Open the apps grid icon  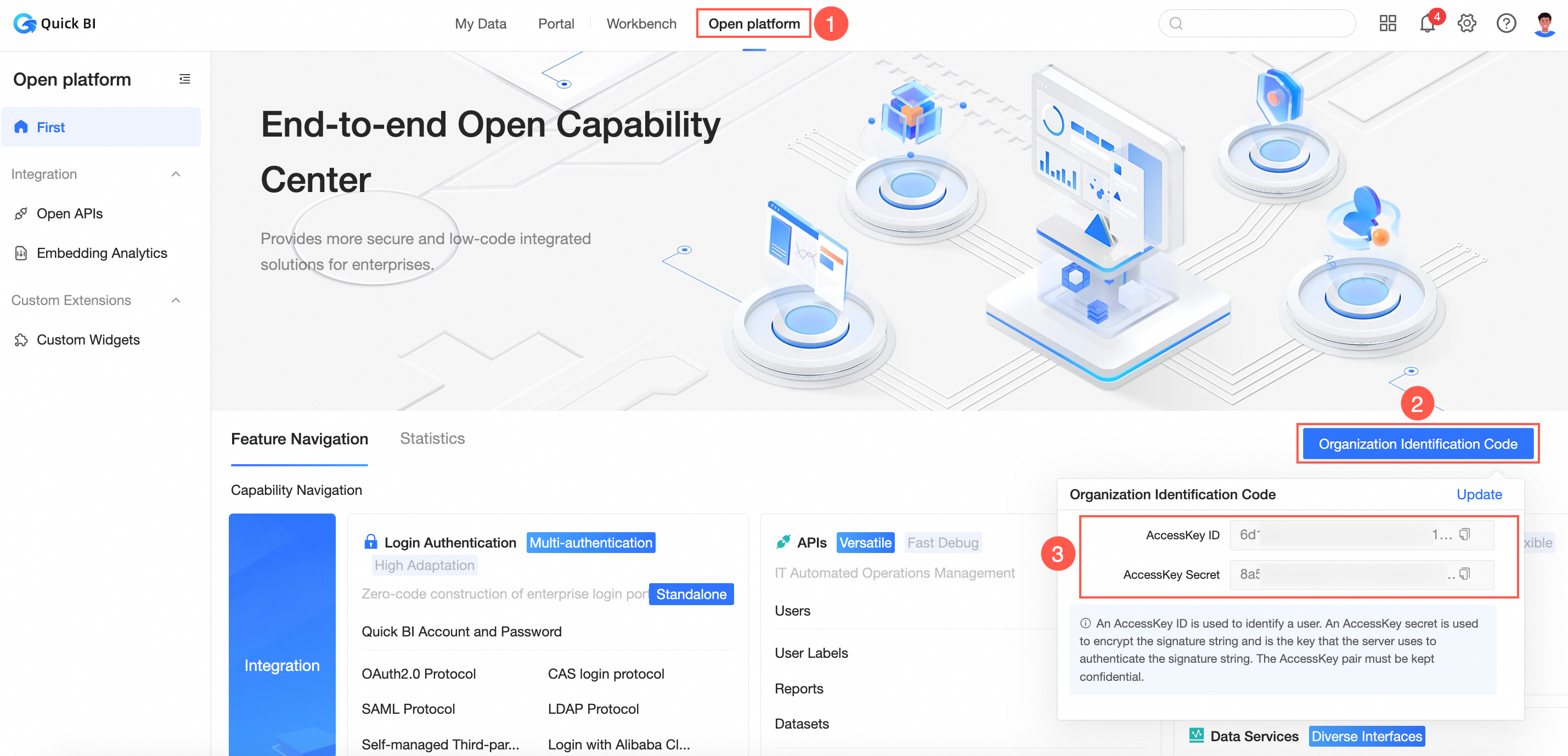coord(1387,24)
